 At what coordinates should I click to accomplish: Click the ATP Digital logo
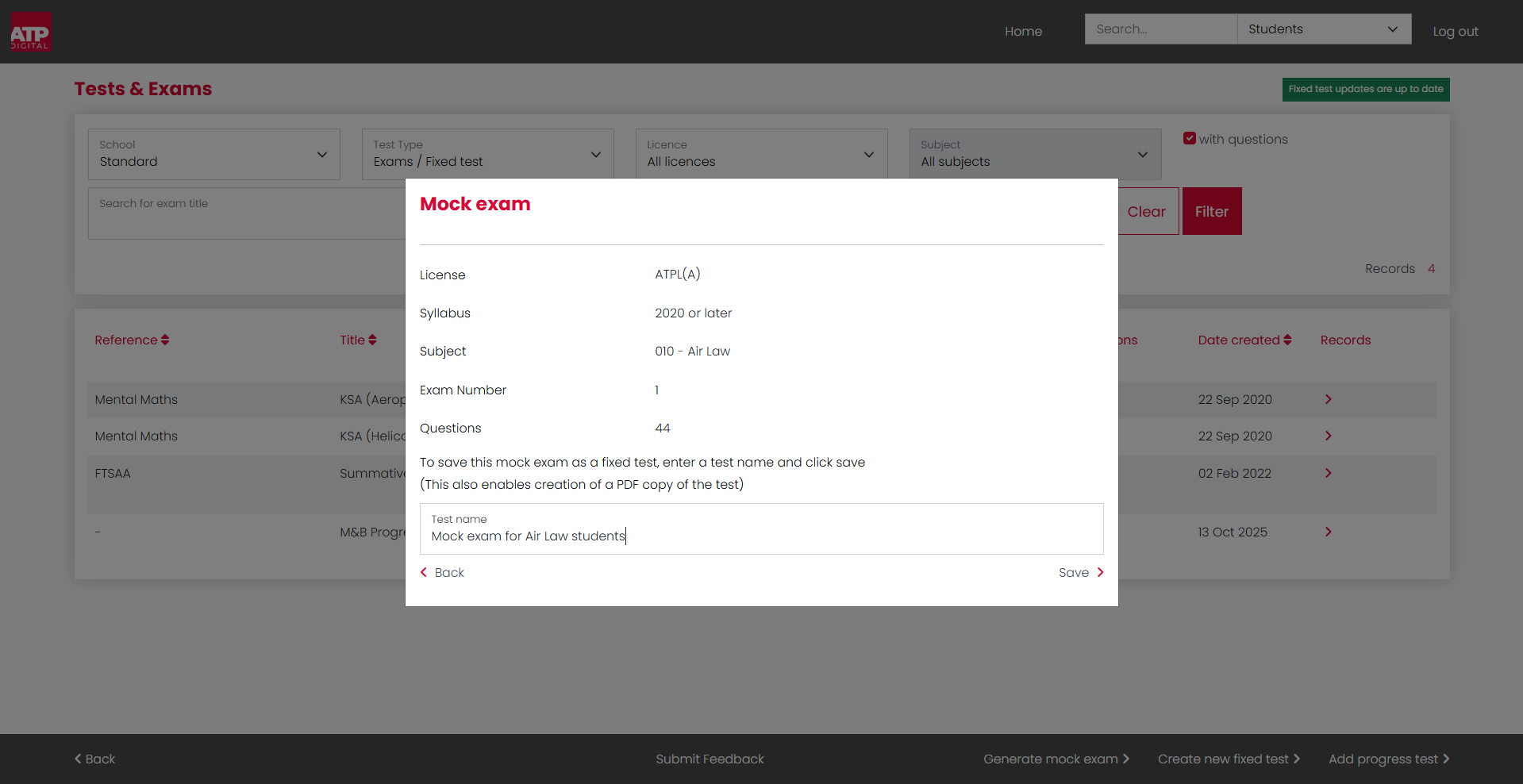click(31, 32)
